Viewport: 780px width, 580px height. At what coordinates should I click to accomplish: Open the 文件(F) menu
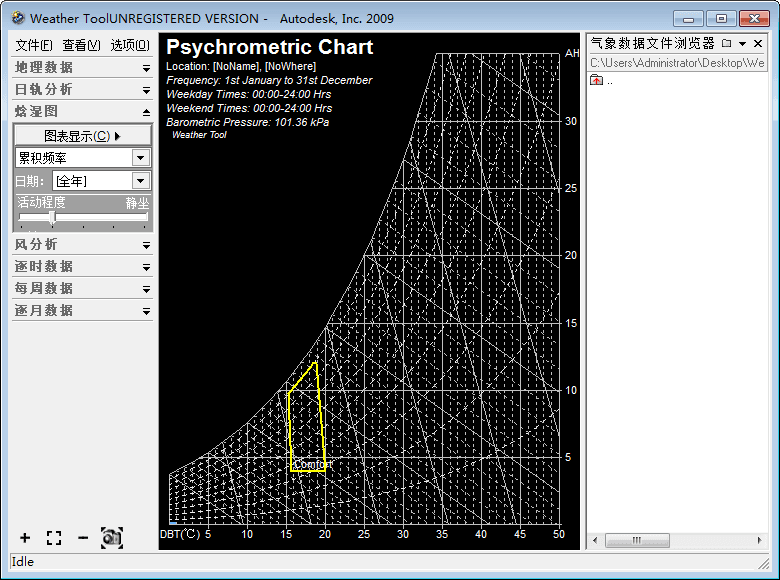(x=34, y=45)
